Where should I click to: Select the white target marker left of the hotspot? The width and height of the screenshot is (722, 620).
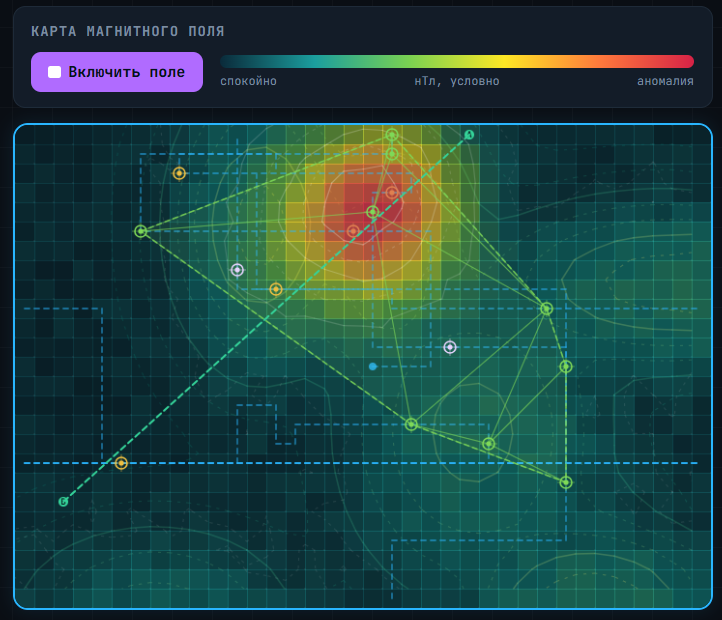(237, 270)
